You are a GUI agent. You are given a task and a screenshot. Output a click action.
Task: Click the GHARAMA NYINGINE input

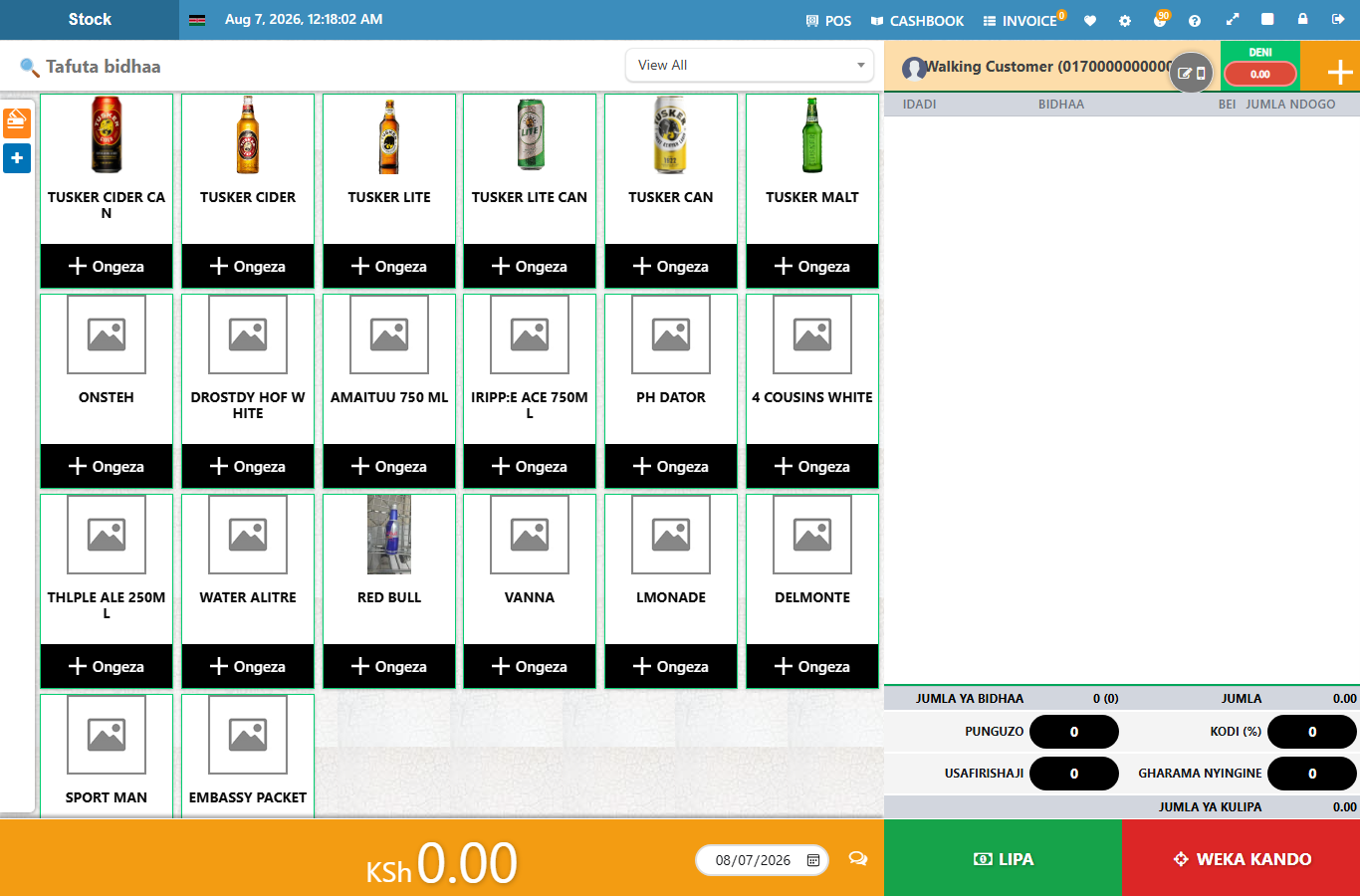tap(1311, 774)
